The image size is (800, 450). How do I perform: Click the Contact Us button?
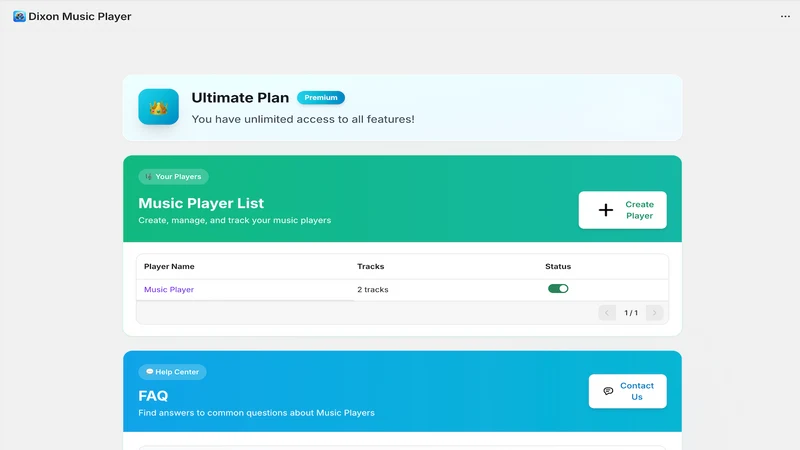(628, 391)
